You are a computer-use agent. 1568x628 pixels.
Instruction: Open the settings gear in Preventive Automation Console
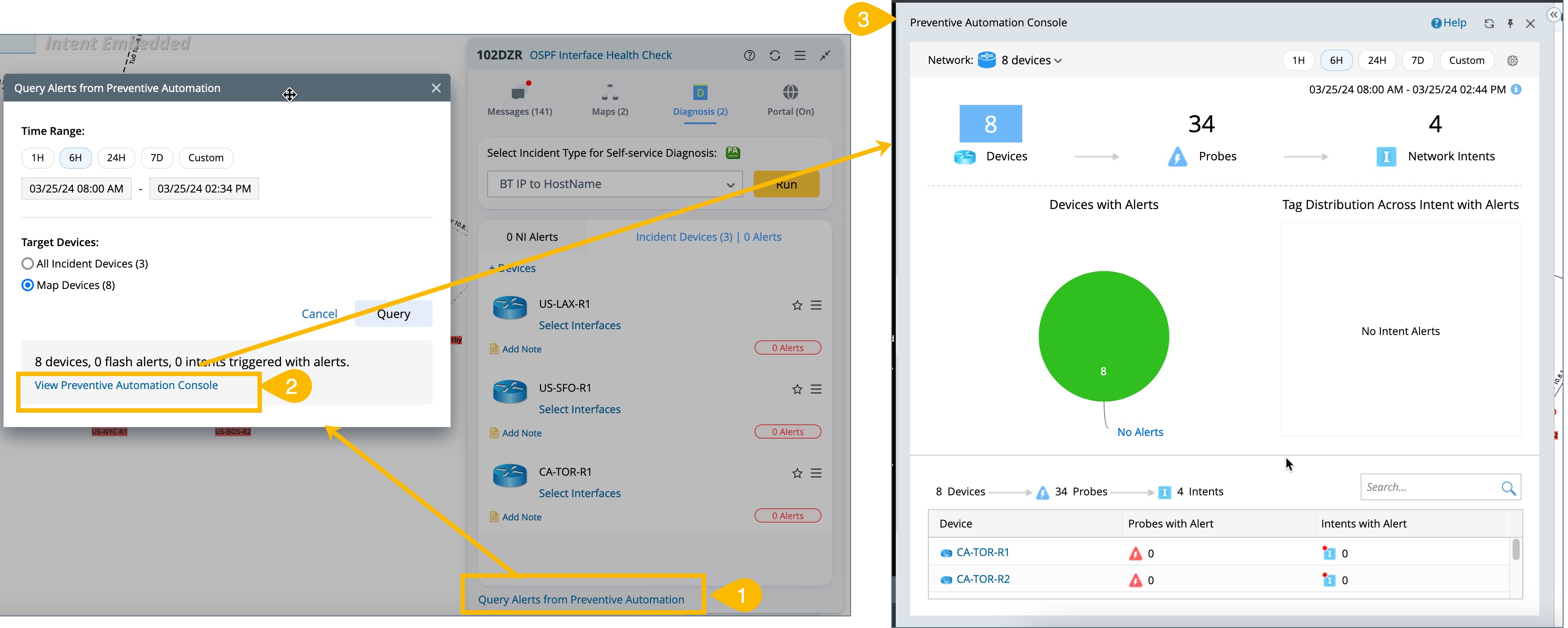tap(1513, 60)
